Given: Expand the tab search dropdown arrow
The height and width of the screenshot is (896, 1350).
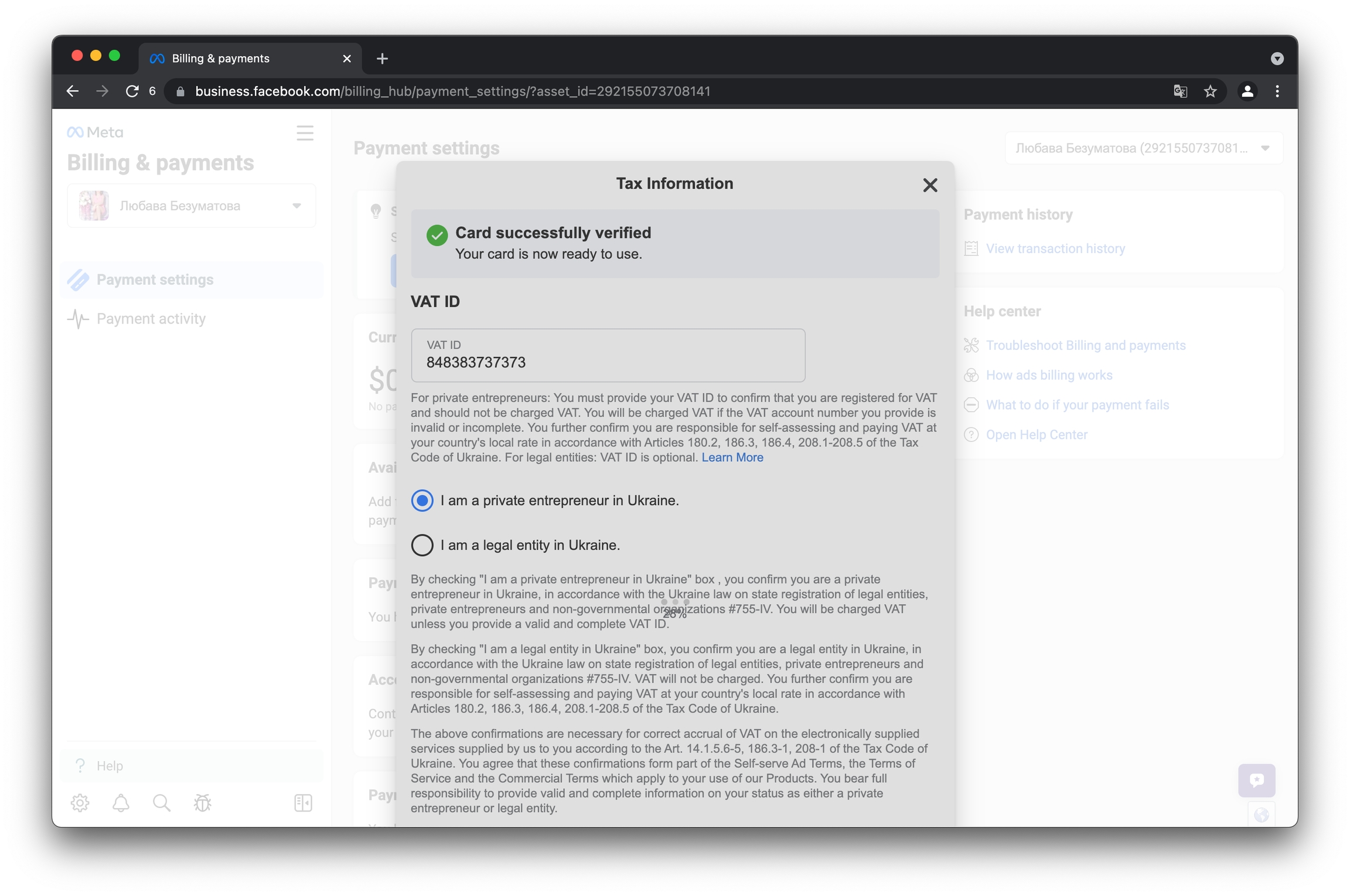Looking at the screenshot, I should pyautogui.click(x=1277, y=59).
